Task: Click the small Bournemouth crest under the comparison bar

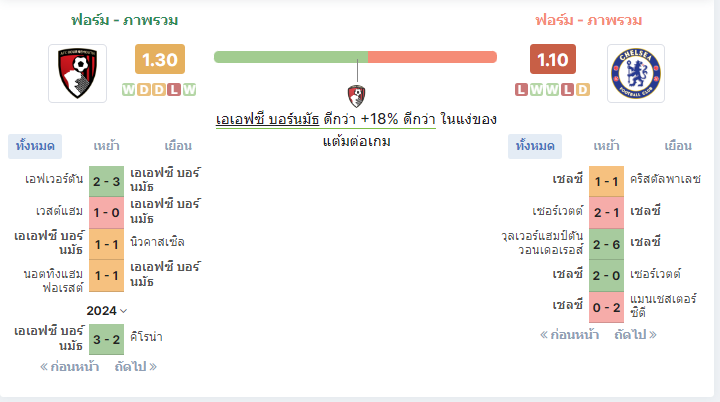Action: 356,96
